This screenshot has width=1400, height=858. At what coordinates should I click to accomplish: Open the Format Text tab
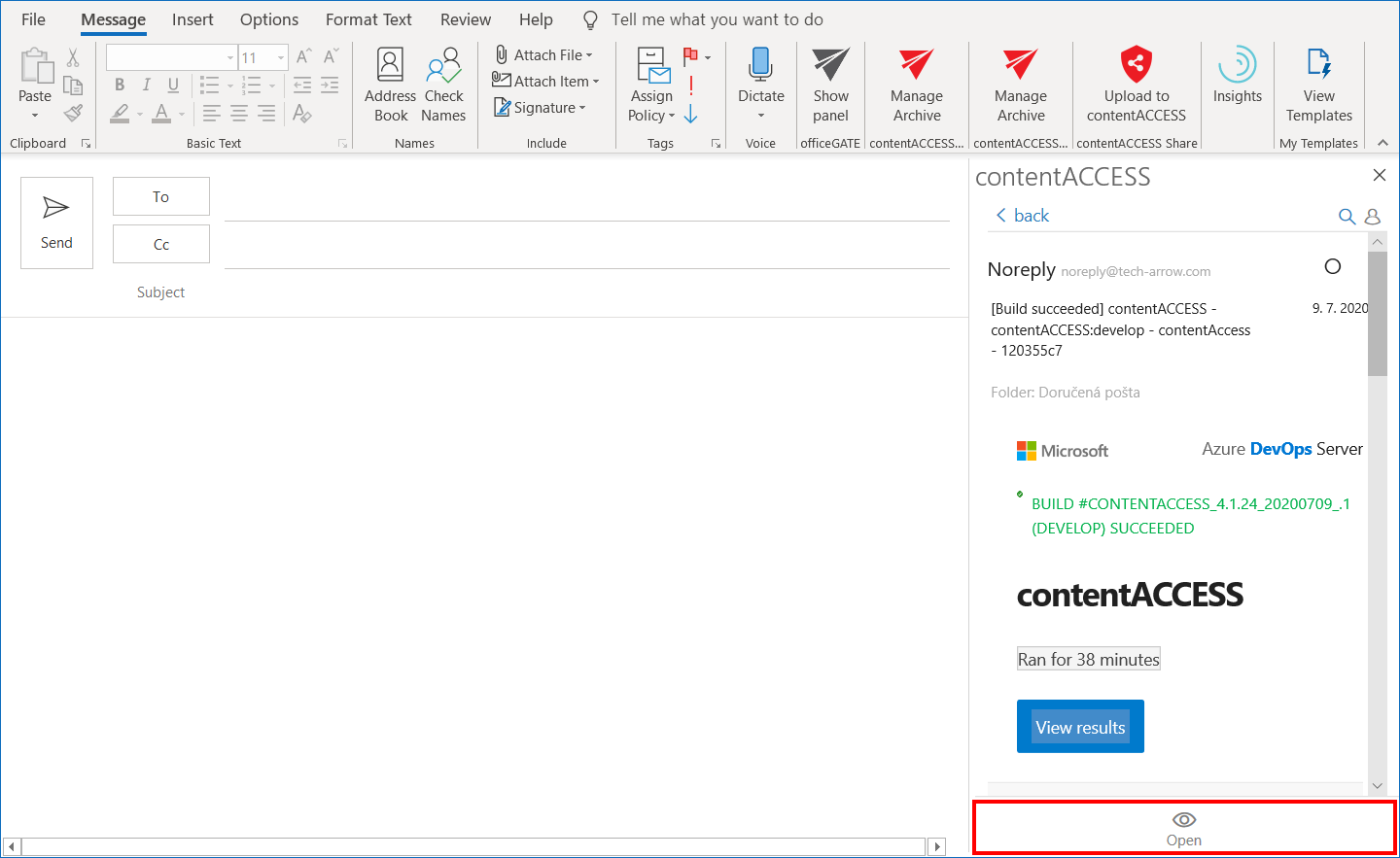click(x=368, y=19)
